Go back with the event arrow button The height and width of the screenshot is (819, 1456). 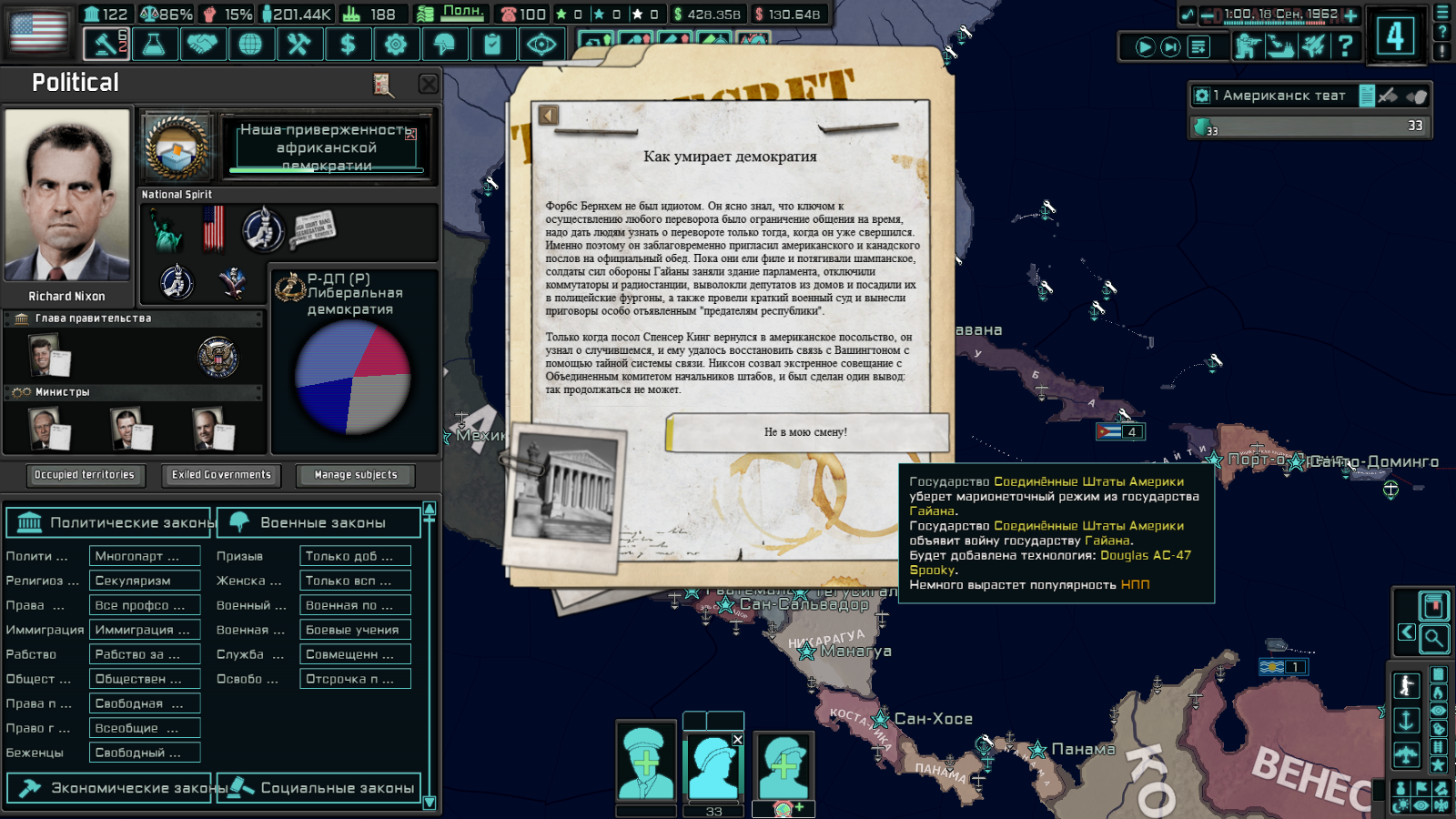click(549, 115)
